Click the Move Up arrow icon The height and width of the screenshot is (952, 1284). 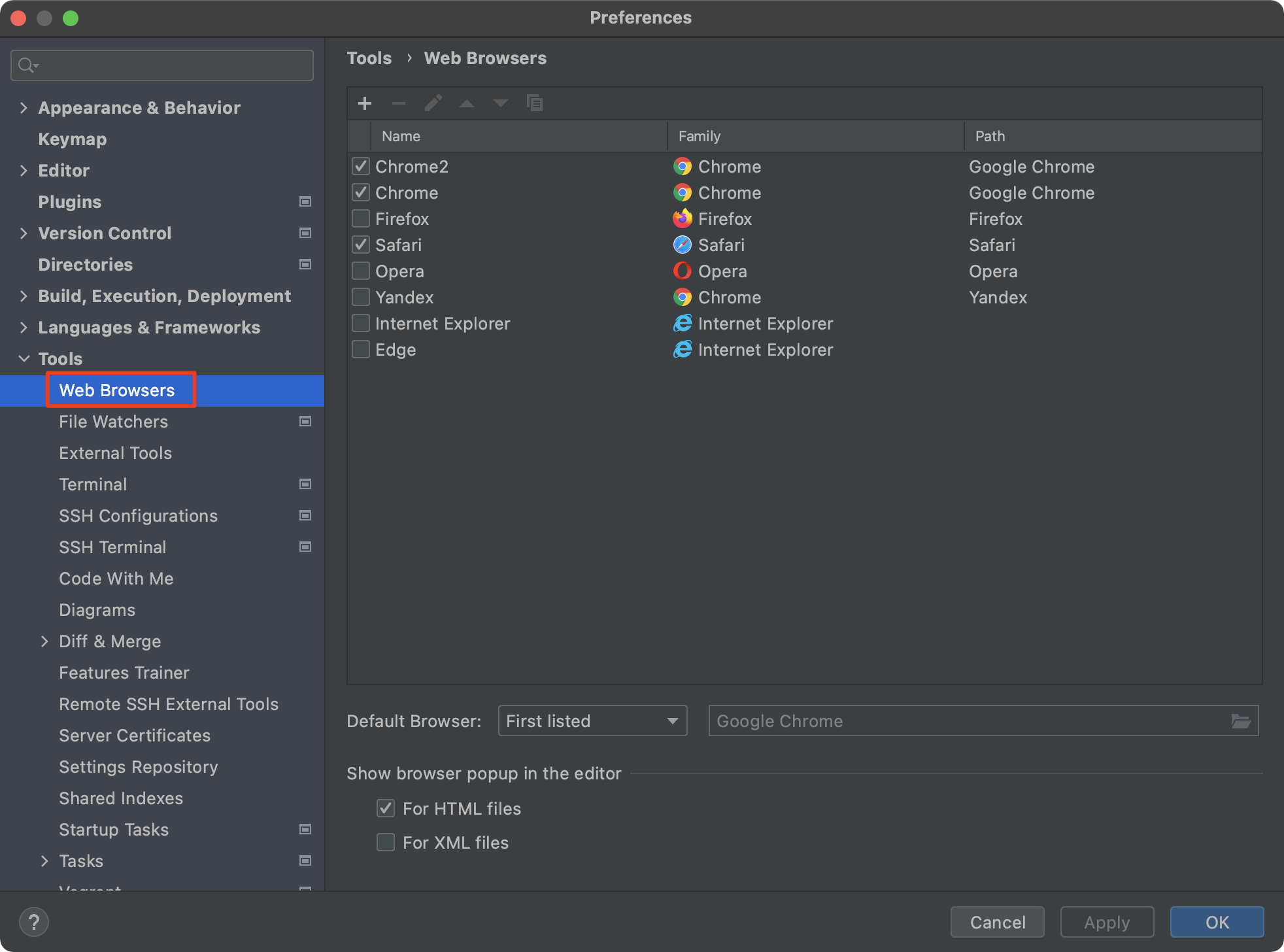point(467,103)
